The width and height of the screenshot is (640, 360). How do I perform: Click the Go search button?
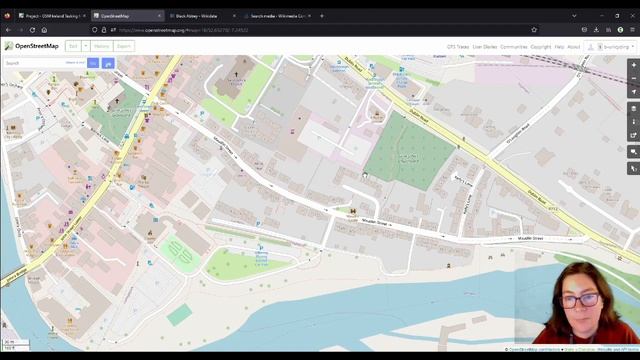(93, 63)
